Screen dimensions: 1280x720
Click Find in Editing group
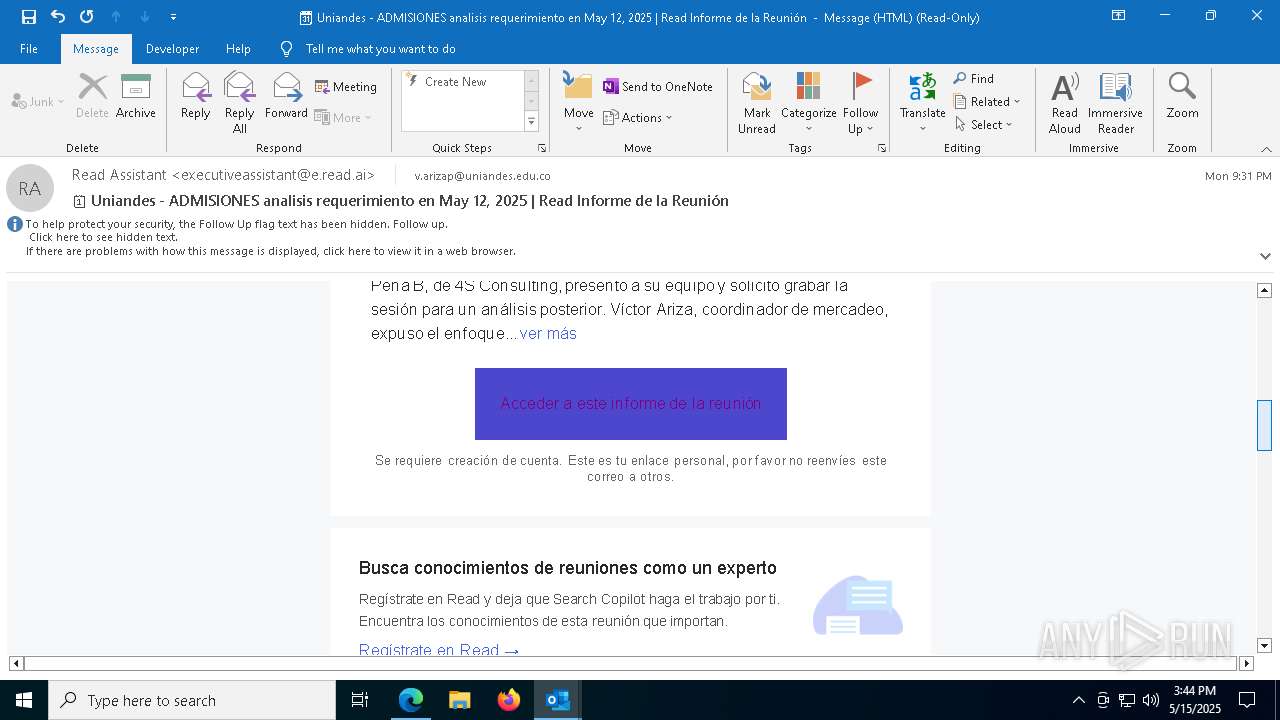coord(974,79)
